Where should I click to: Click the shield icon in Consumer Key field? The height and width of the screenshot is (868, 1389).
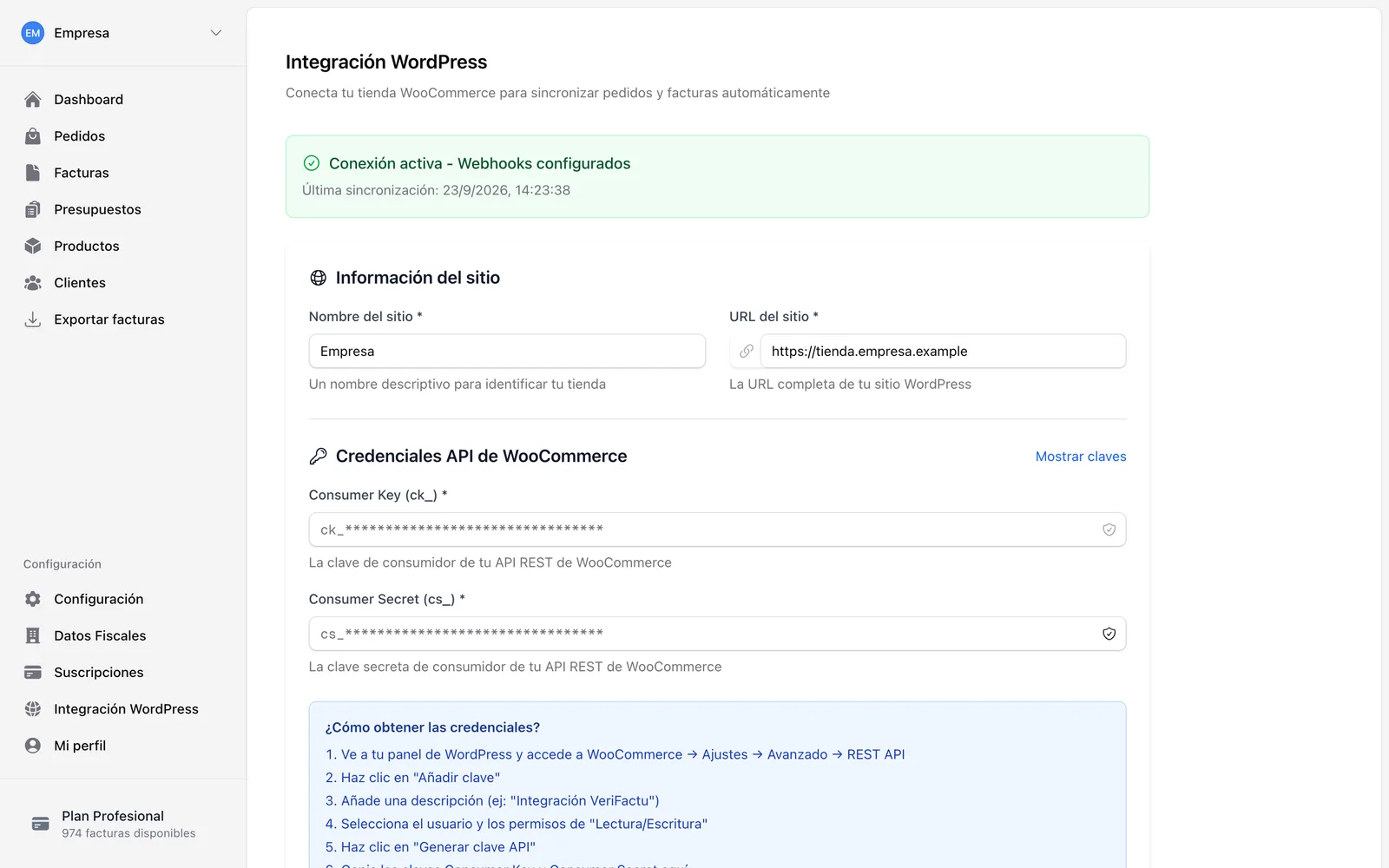click(1109, 529)
